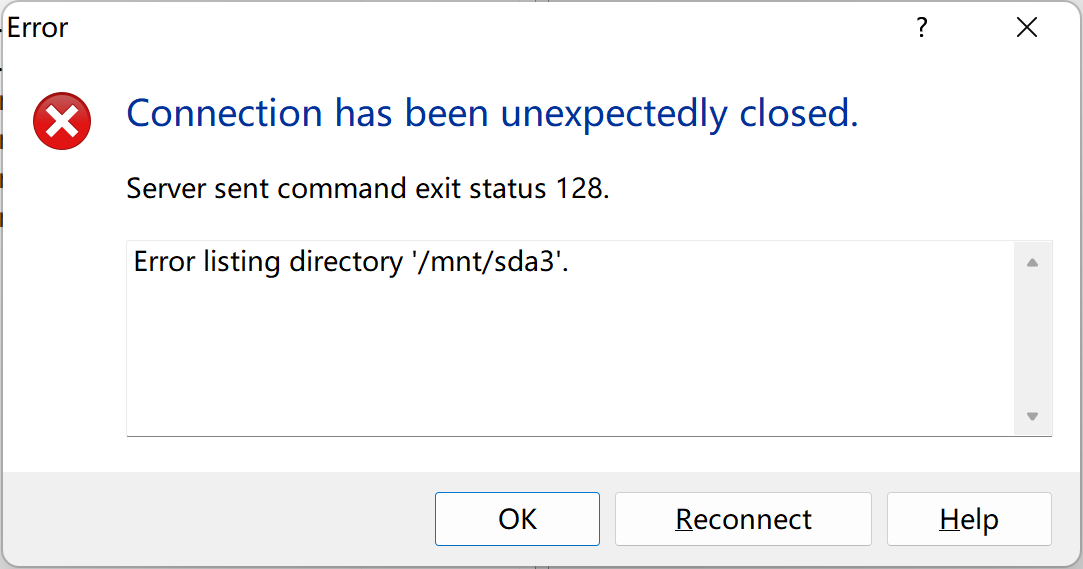Click the message box scrollbar track
The width and height of the screenshot is (1083, 569).
1033,338
